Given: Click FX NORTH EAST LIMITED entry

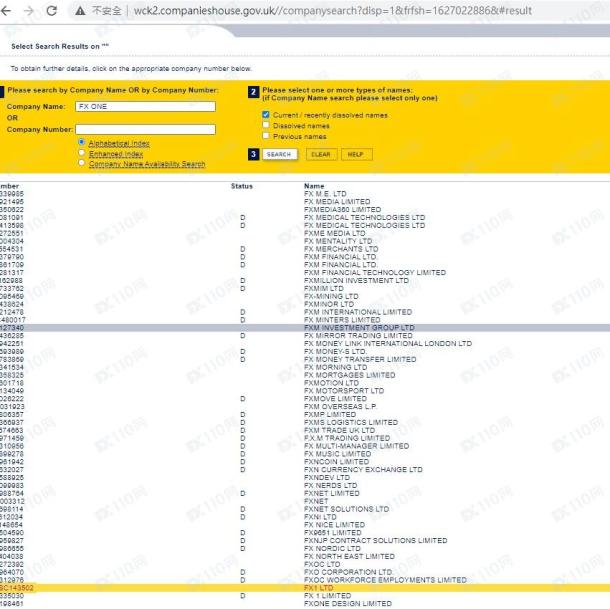Looking at the screenshot, I should [x=349, y=556].
